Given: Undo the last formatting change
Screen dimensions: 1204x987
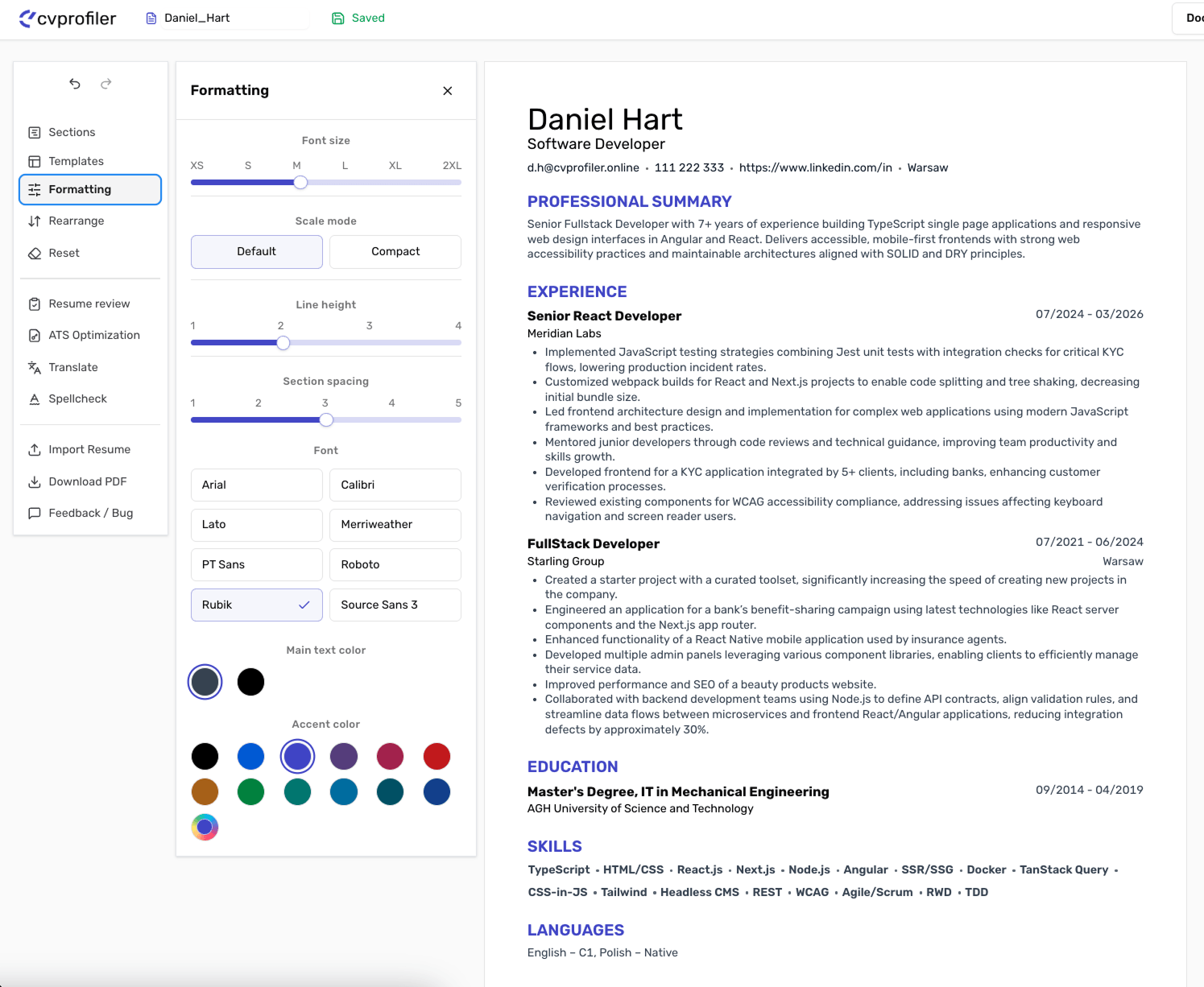Looking at the screenshot, I should click(x=74, y=84).
